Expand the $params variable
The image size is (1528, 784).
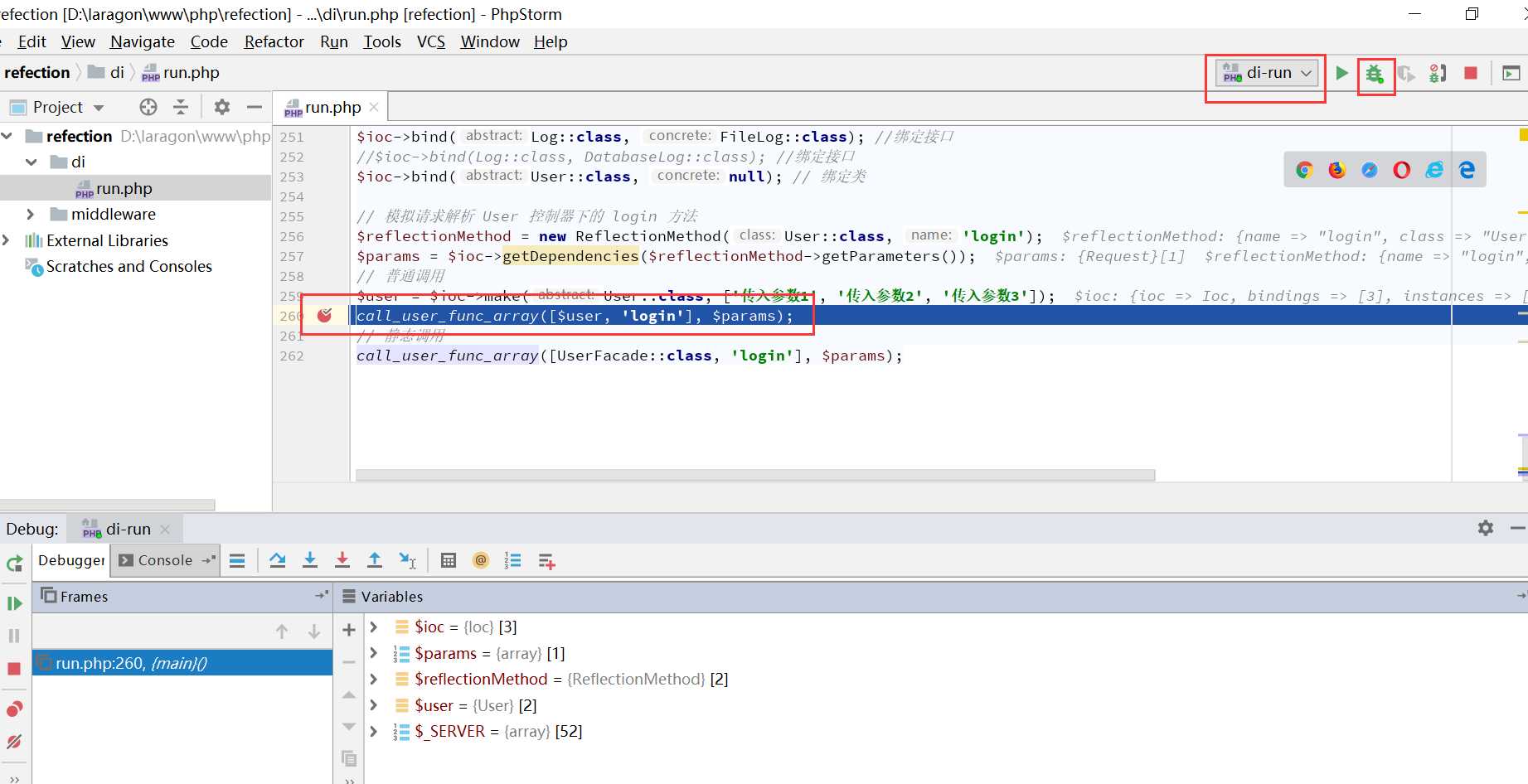(374, 654)
